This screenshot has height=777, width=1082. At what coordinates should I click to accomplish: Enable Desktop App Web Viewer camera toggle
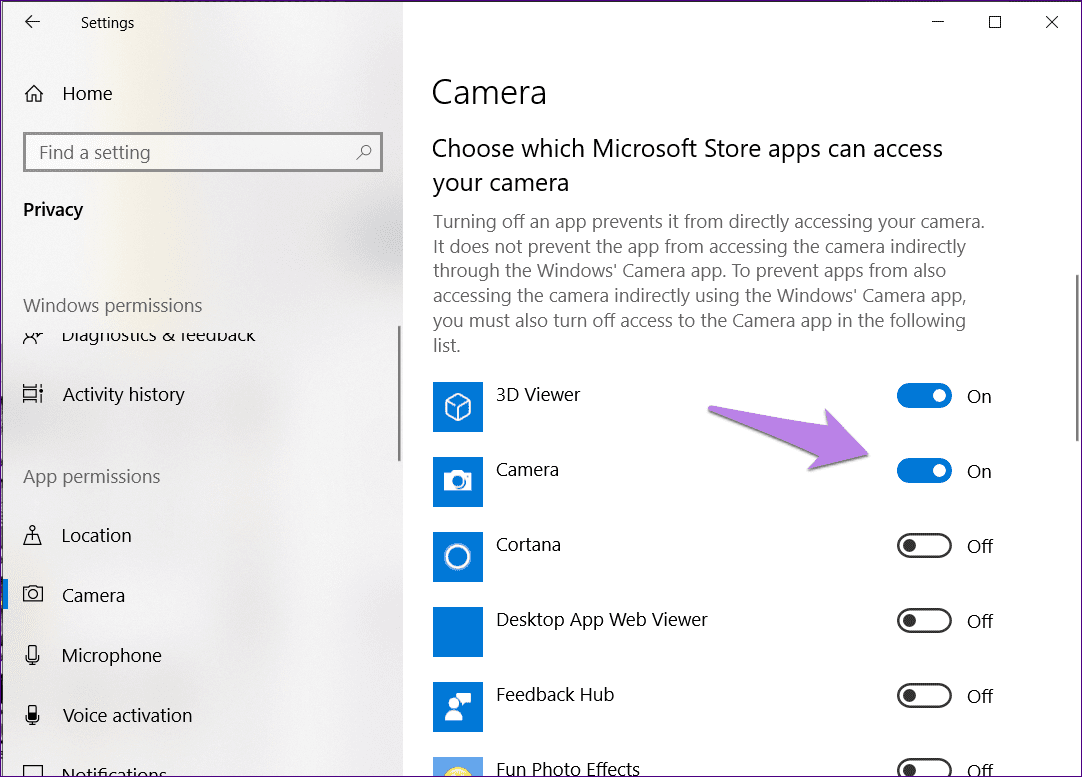pos(924,621)
